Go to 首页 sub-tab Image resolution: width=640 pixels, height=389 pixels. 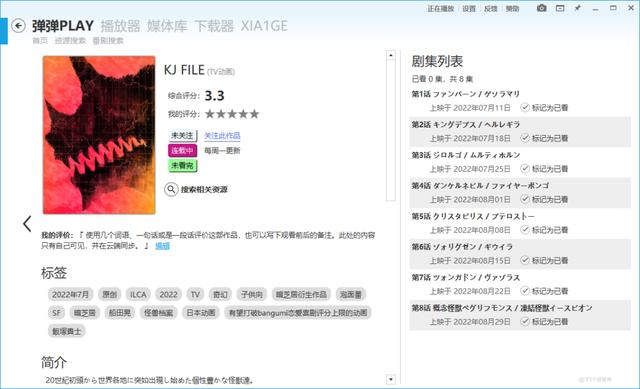40,41
